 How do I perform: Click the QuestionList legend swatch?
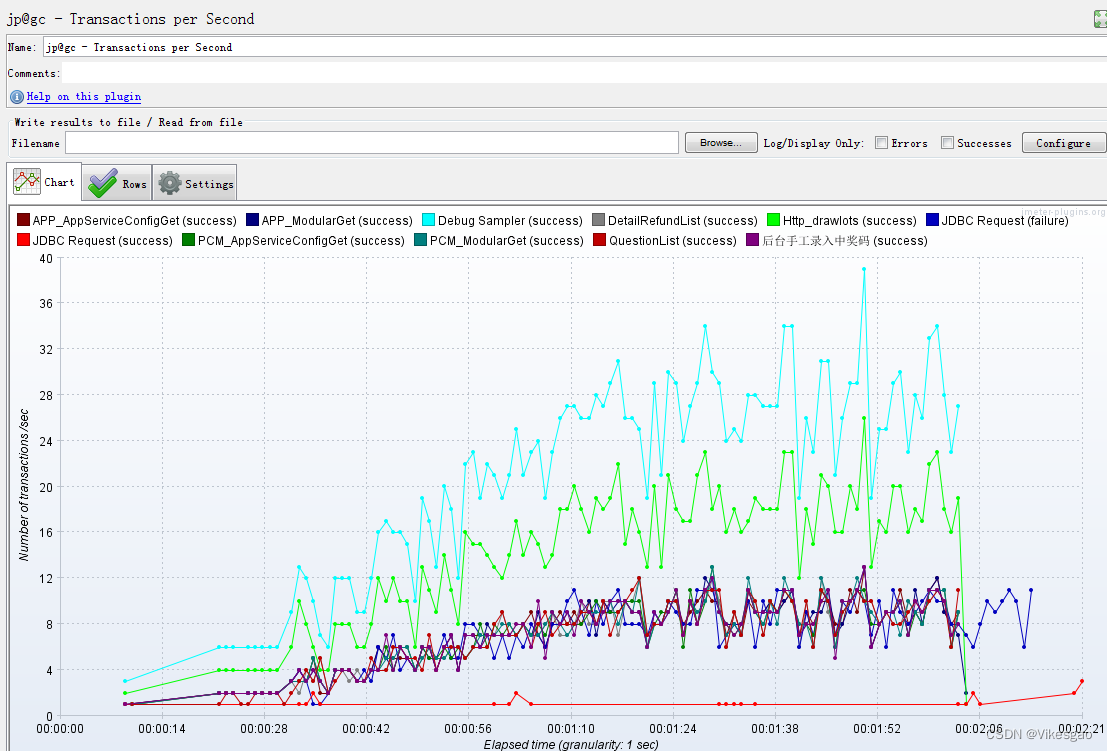pyautogui.click(x=600, y=240)
